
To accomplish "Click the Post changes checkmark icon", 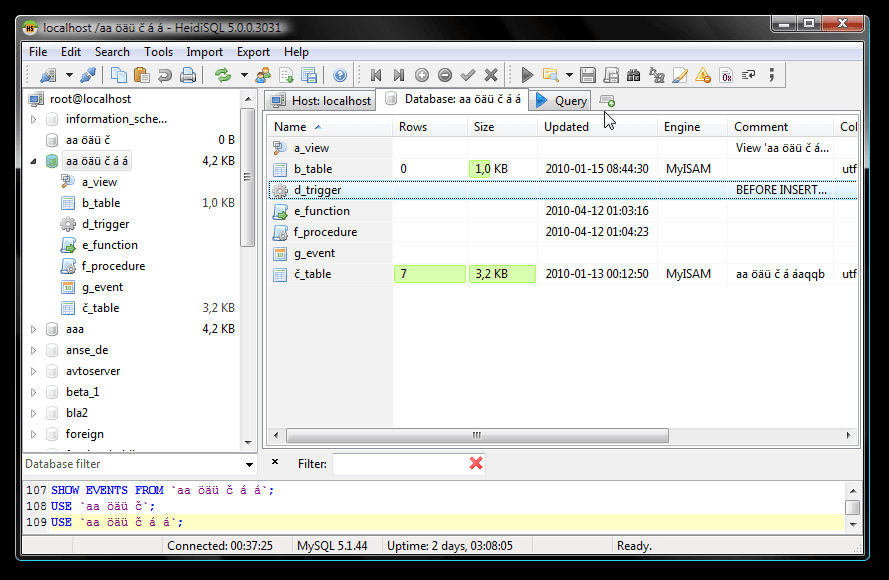I will (x=468, y=75).
